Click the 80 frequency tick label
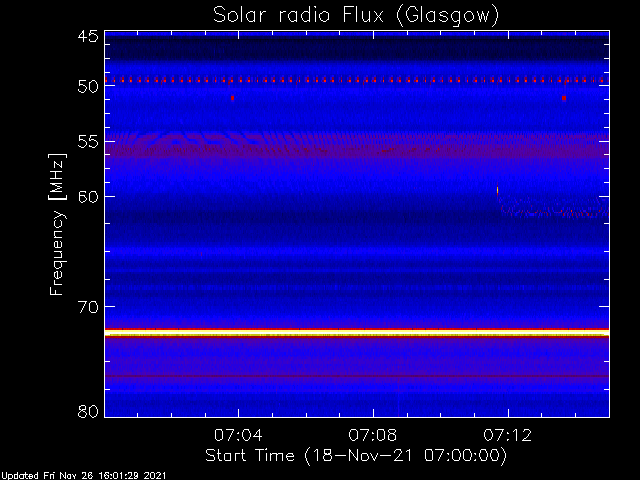 (x=88, y=411)
